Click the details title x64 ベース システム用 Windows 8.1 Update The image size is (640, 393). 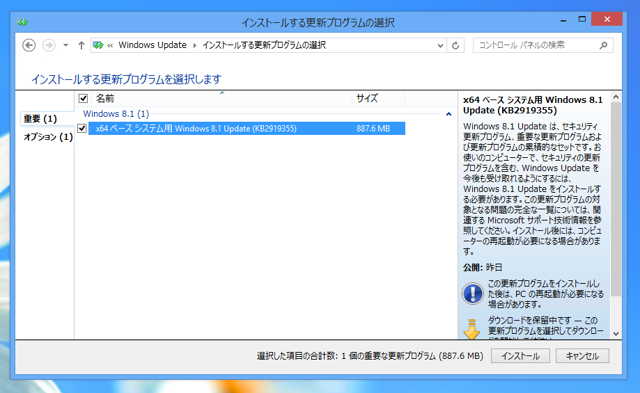click(533, 105)
